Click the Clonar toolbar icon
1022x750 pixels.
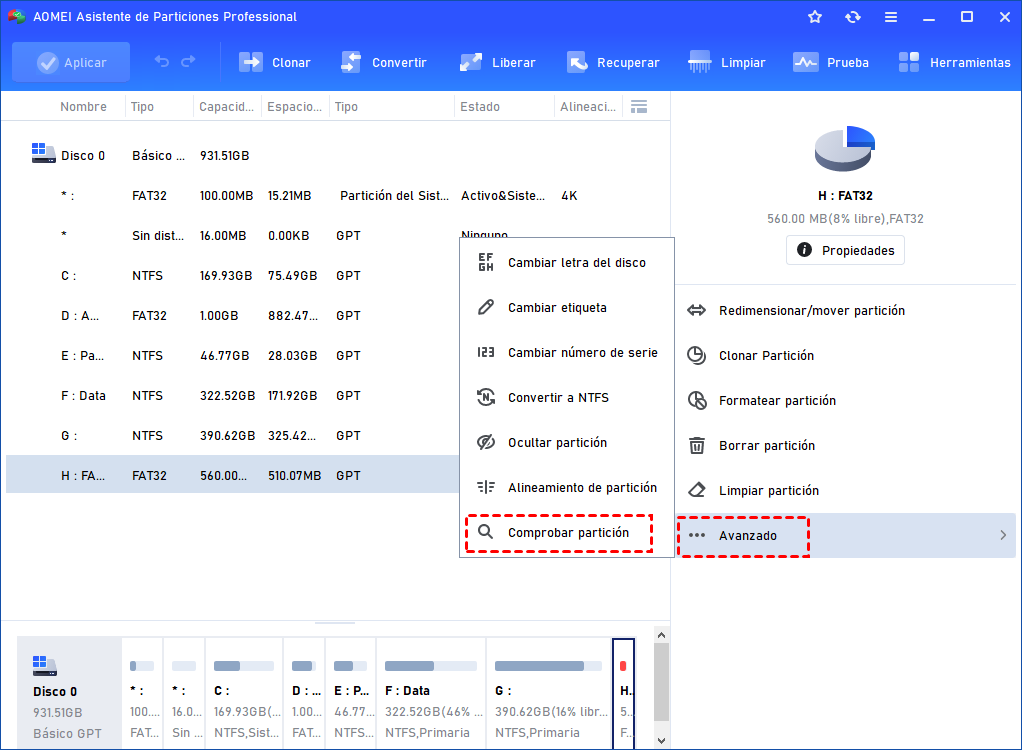click(250, 62)
